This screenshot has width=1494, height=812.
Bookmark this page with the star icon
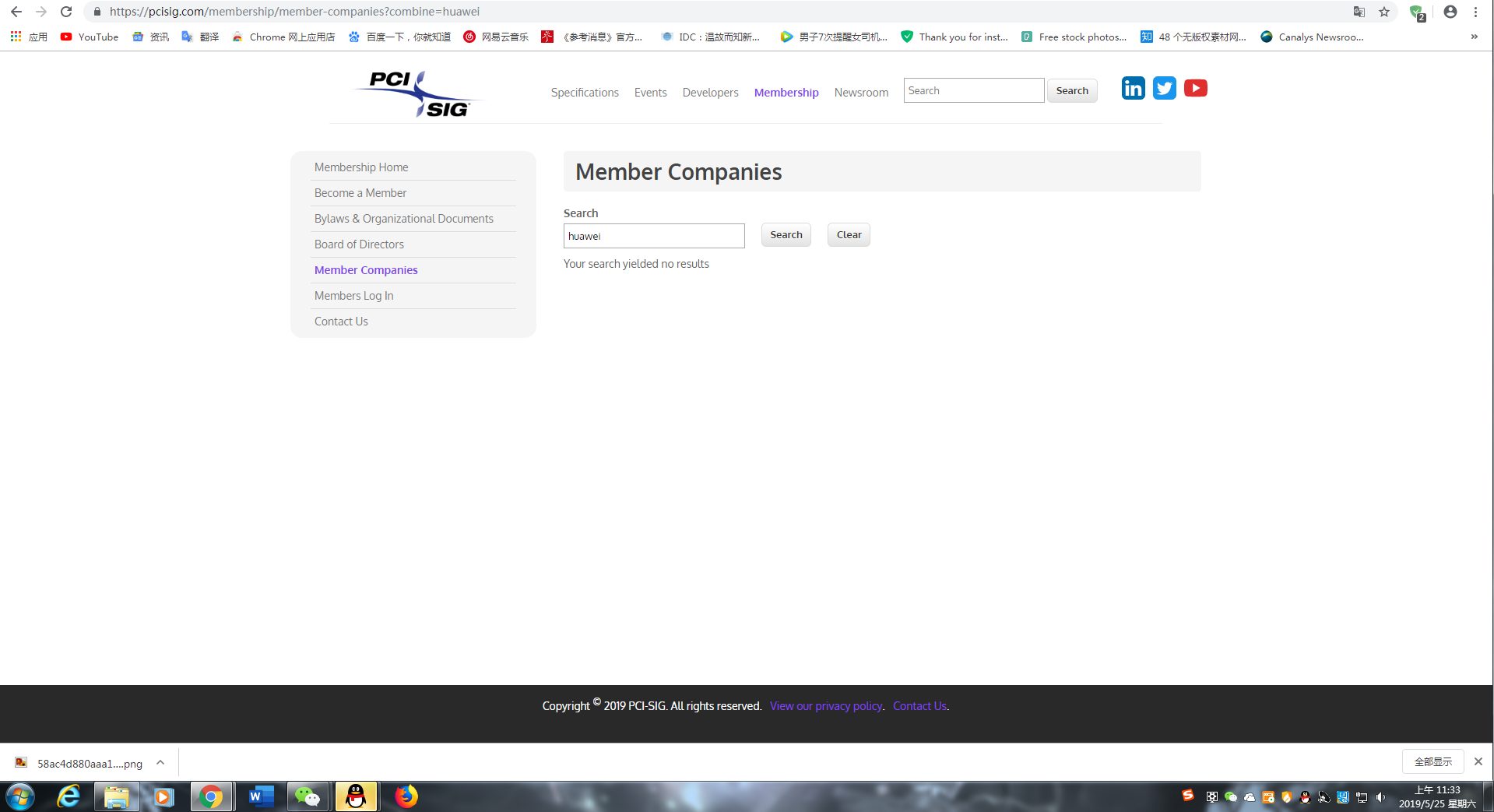click(1384, 12)
